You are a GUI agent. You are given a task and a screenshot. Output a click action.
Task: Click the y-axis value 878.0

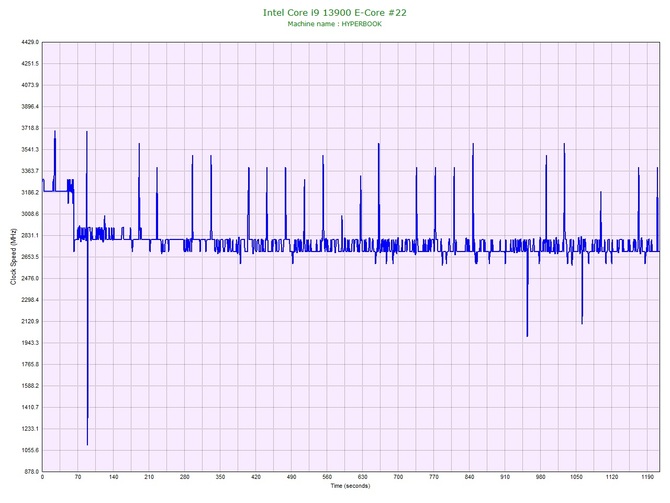coord(32,472)
